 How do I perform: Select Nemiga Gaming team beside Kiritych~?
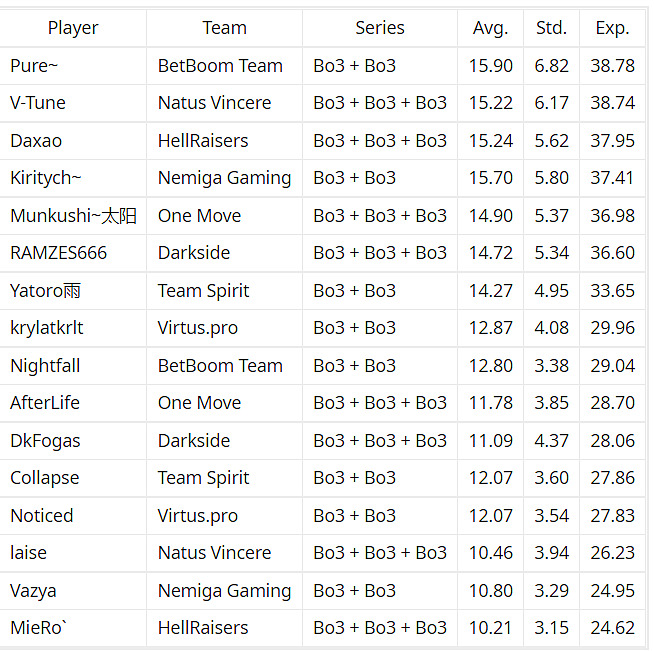[224, 178]
